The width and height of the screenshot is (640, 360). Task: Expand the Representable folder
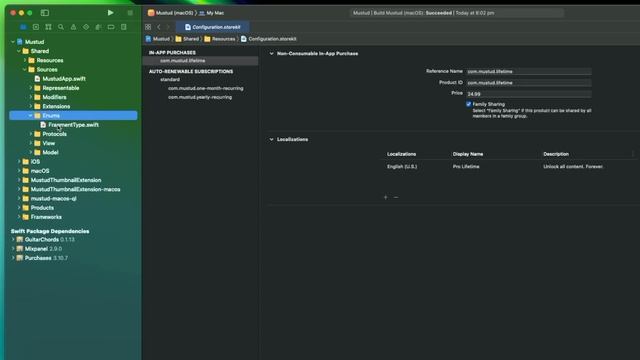[x=31, y=88]
